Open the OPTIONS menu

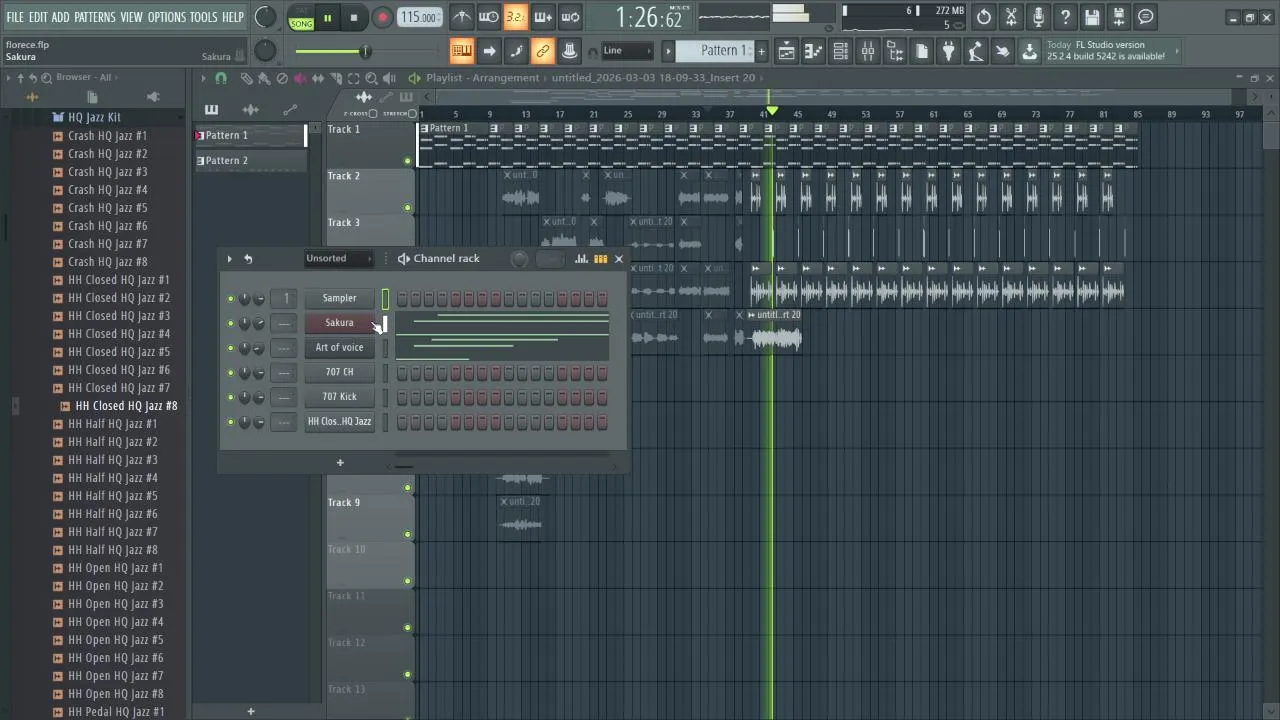click(x=167, y=17)
